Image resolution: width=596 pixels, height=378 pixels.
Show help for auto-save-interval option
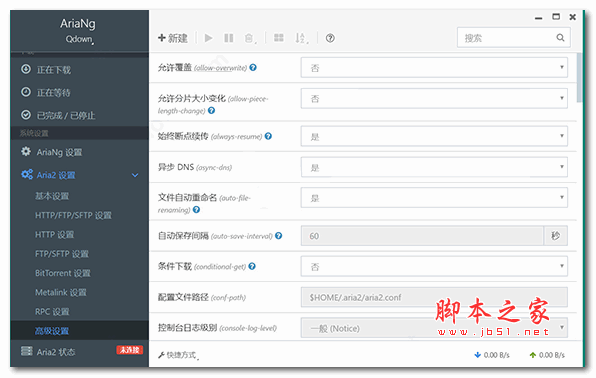pos(279,236)
